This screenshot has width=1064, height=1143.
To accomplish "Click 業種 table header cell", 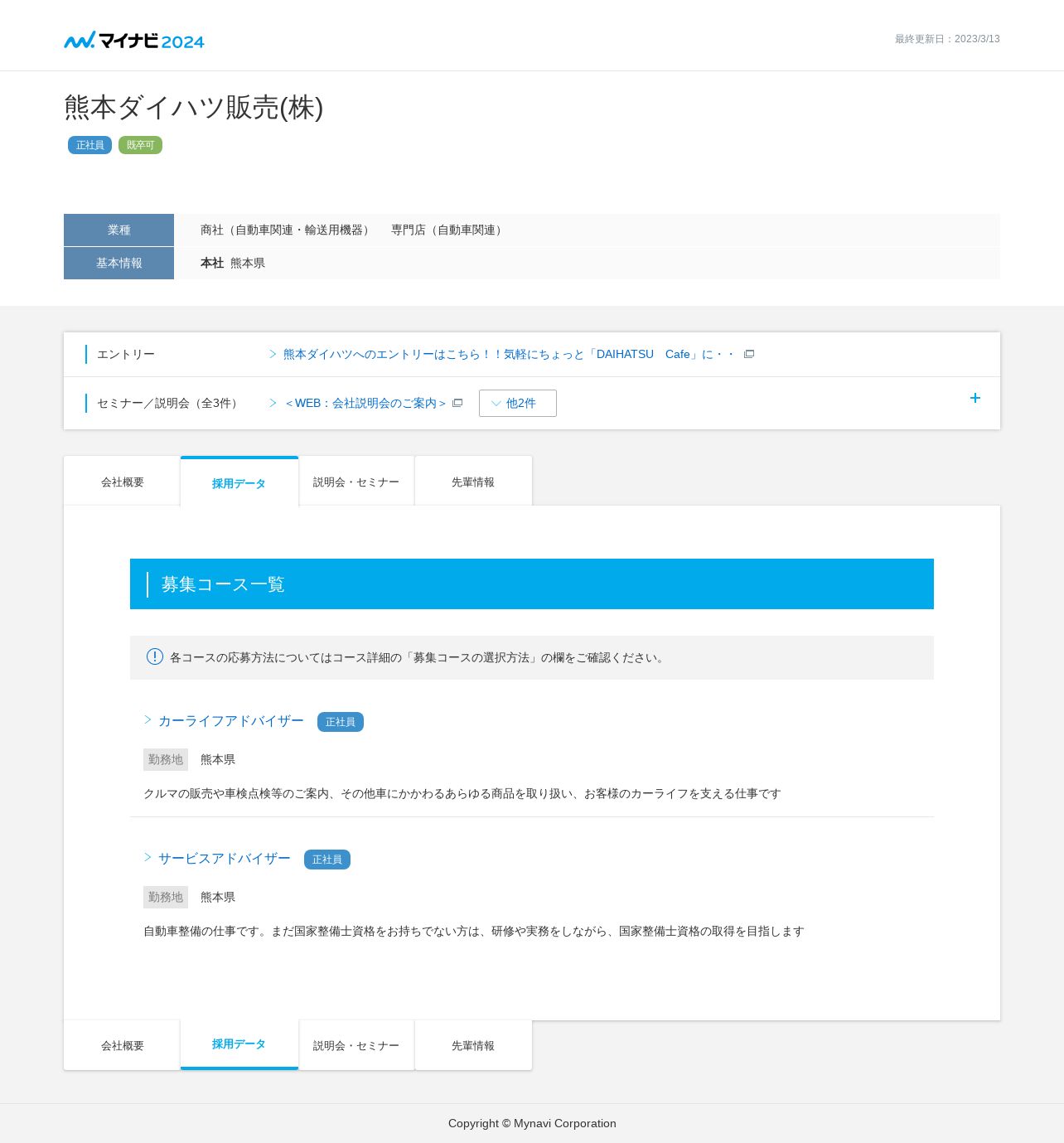I will coord(118,230).
